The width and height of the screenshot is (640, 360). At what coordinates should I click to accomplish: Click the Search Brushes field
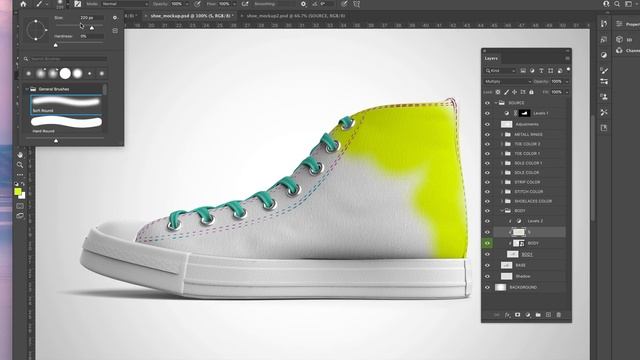pos(67,59)
